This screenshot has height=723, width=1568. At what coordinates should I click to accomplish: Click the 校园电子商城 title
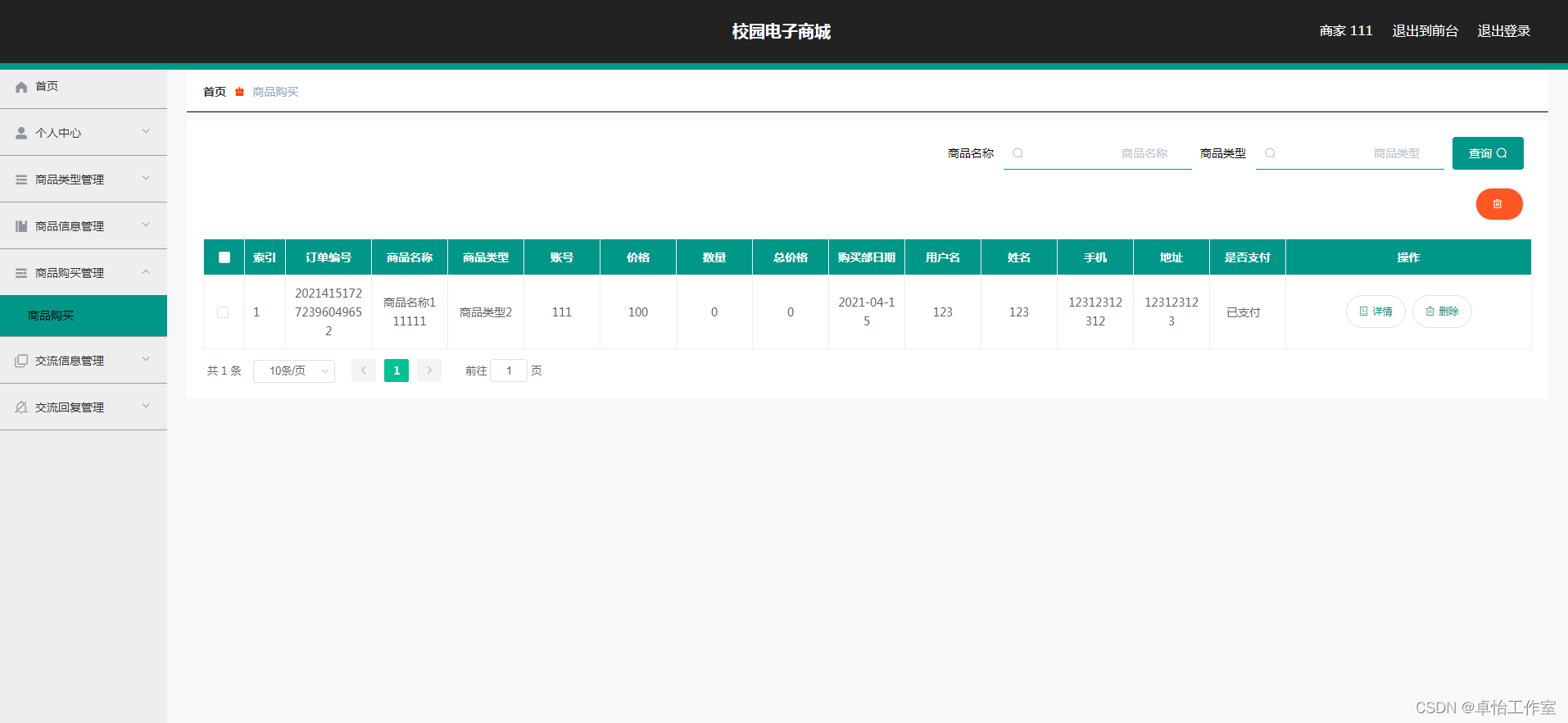782,31
